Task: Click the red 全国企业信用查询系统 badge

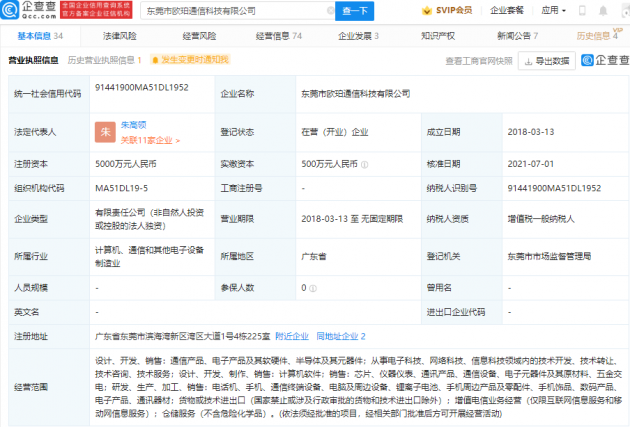Action: (96, 10)
